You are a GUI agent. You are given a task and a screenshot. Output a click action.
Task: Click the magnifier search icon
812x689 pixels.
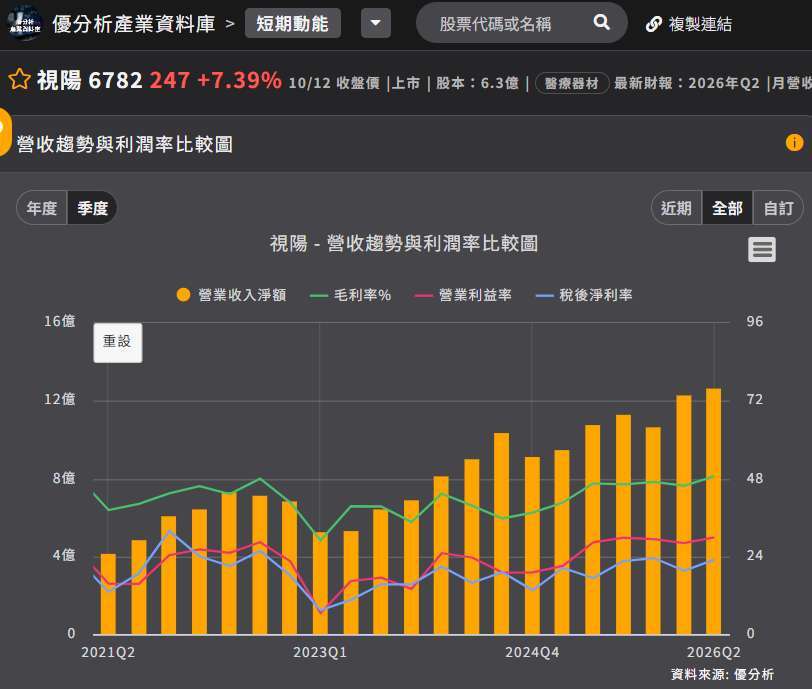tap(601, 22)
